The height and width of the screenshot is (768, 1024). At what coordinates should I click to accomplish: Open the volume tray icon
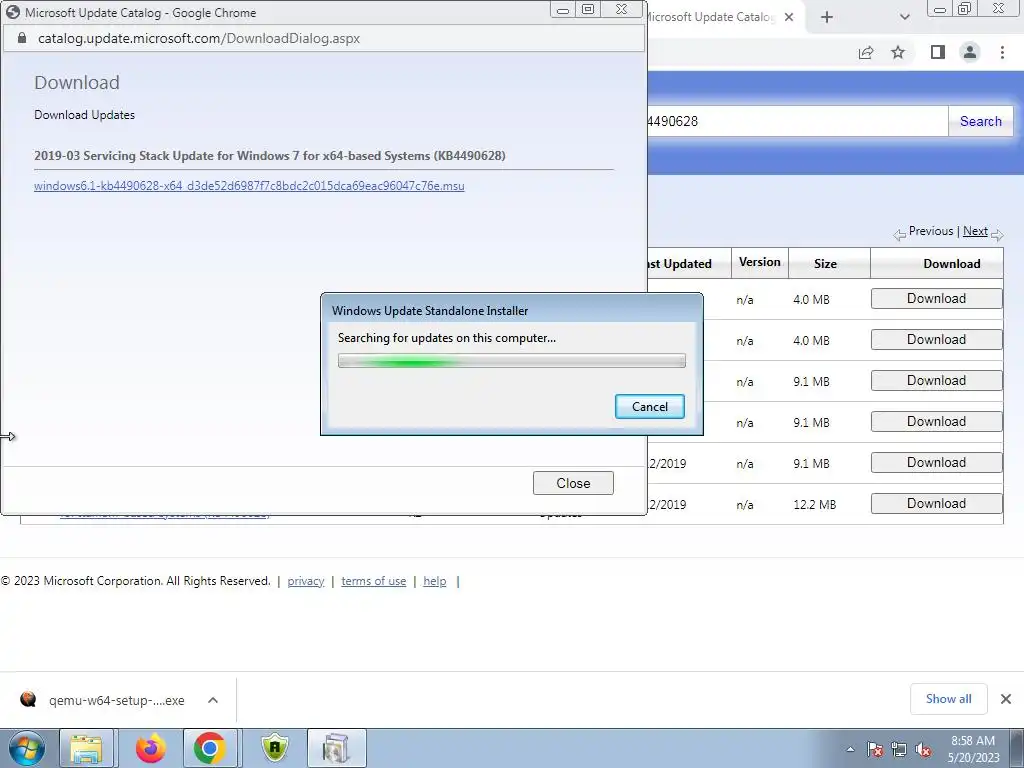click(x=923, y=750)
